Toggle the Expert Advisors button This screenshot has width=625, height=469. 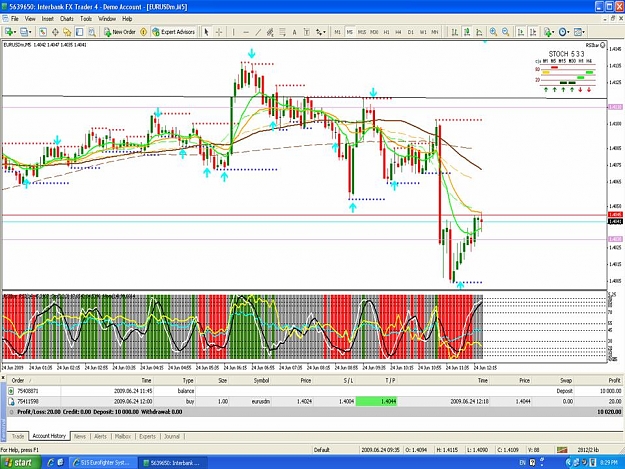(173, 32)
